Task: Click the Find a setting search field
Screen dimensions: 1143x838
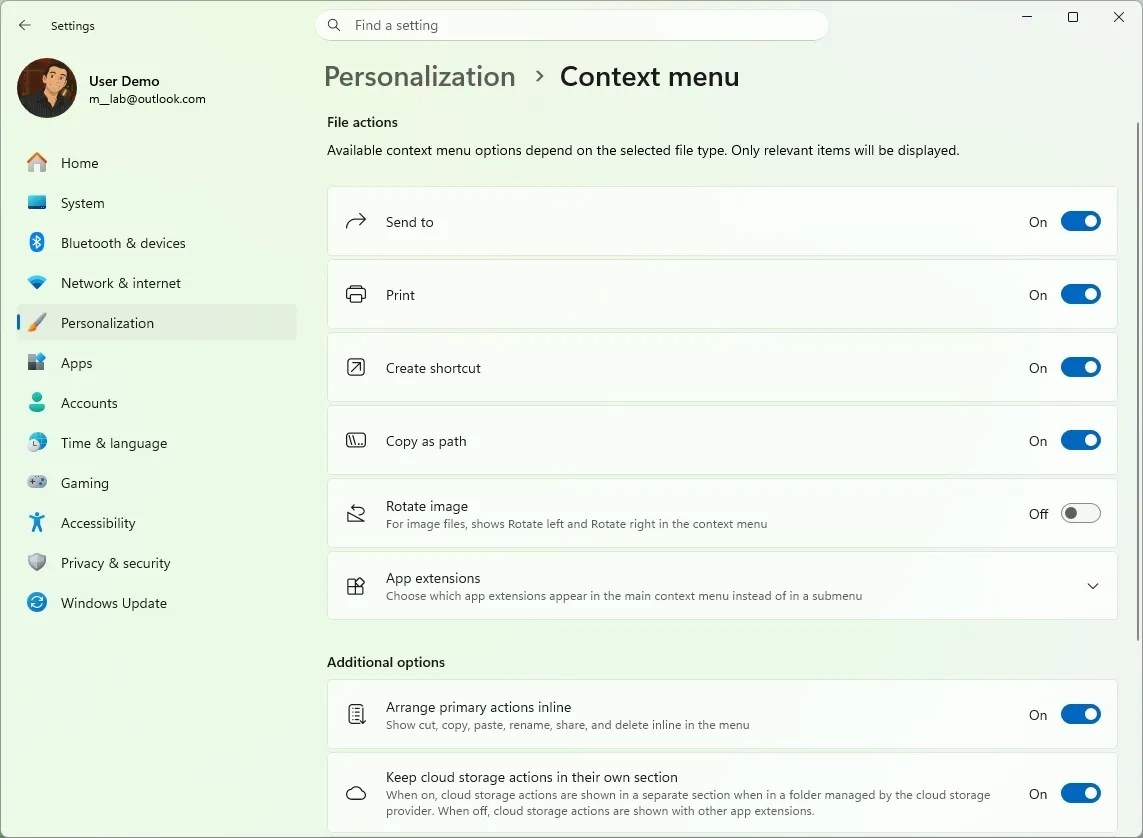Action: click(x=572, y=26)
